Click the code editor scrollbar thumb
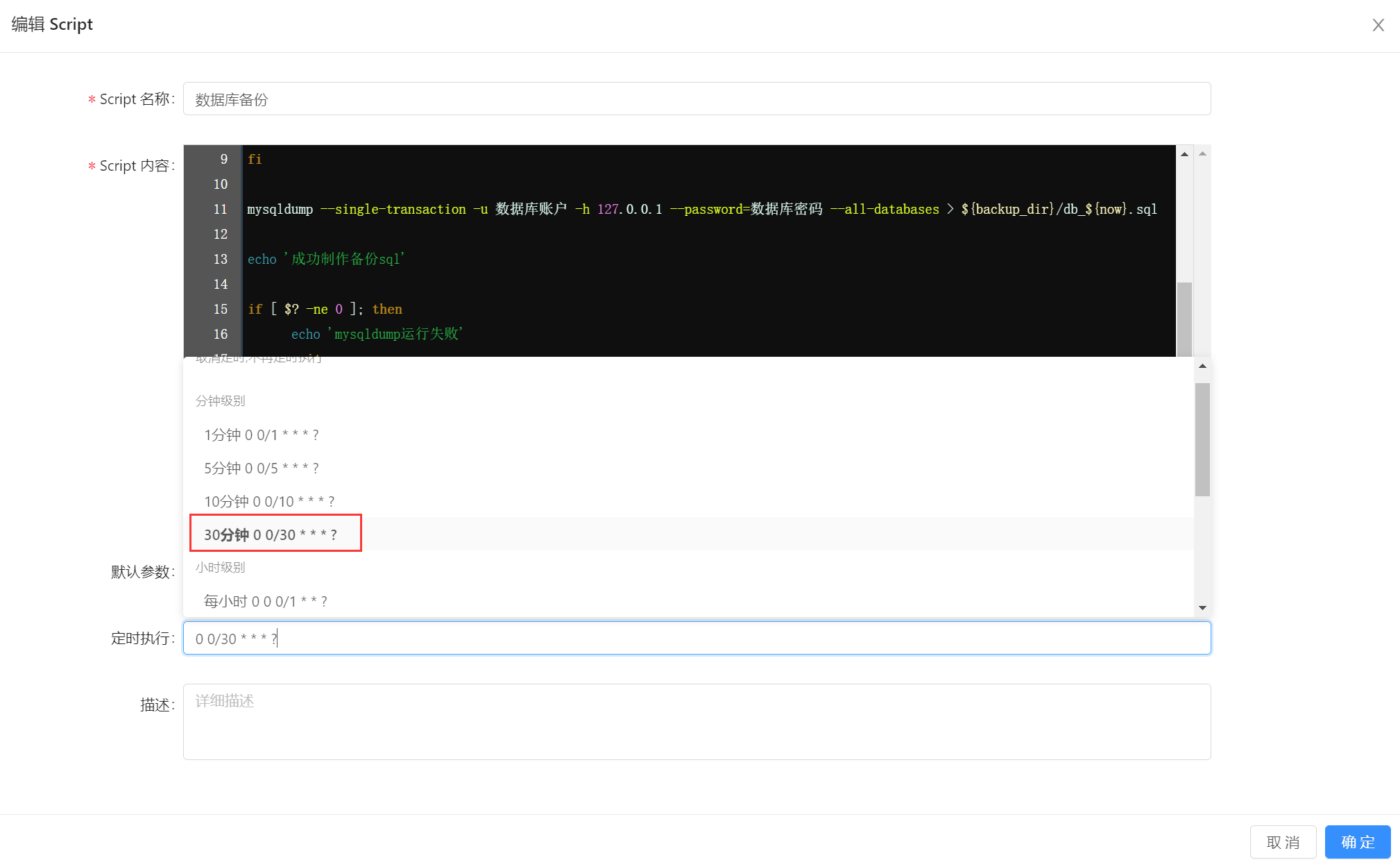 point(1184,318)
